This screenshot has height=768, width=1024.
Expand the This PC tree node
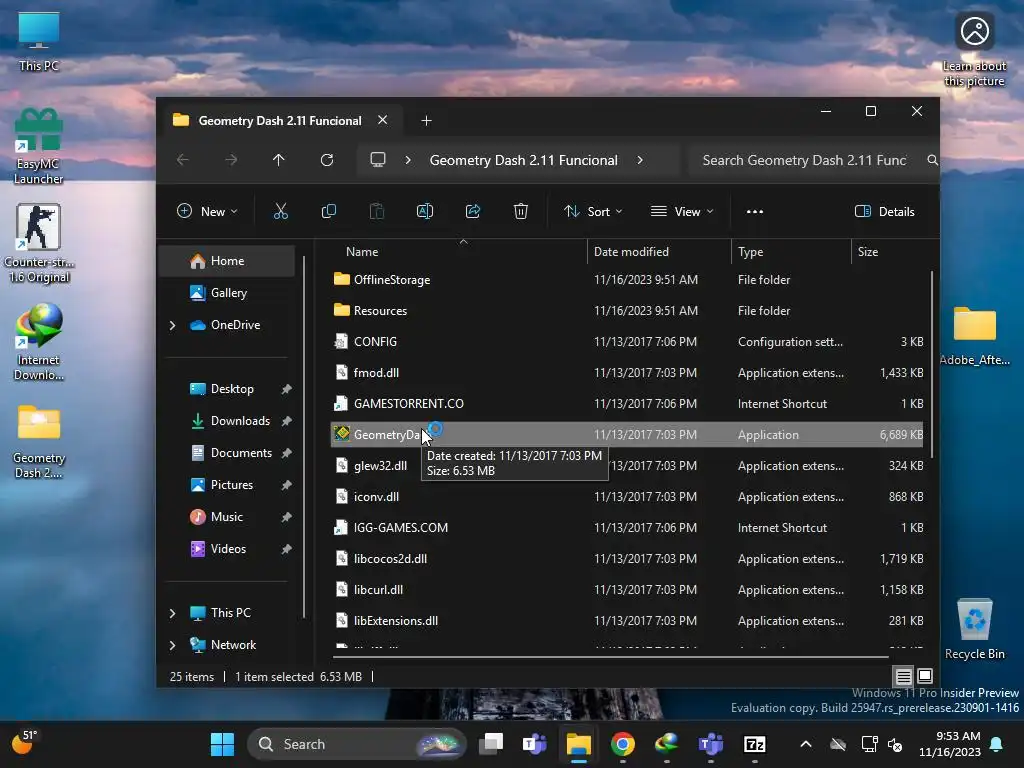point(172,613)
